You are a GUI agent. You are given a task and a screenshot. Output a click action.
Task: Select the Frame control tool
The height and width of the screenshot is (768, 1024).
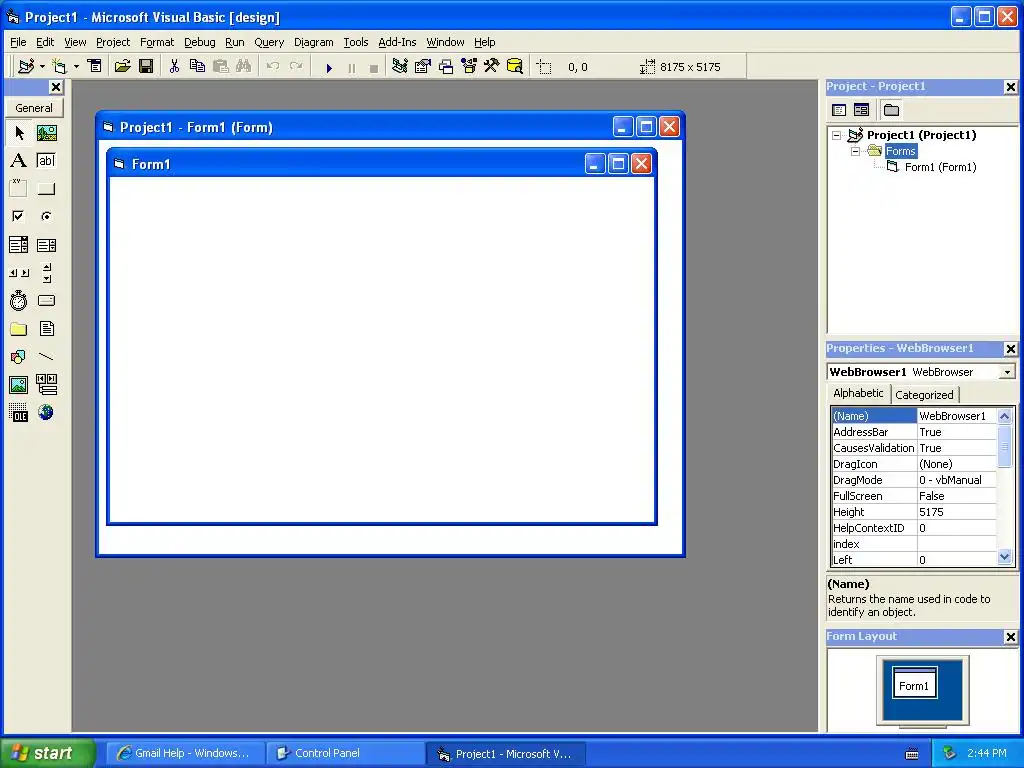tap(19, 189)
